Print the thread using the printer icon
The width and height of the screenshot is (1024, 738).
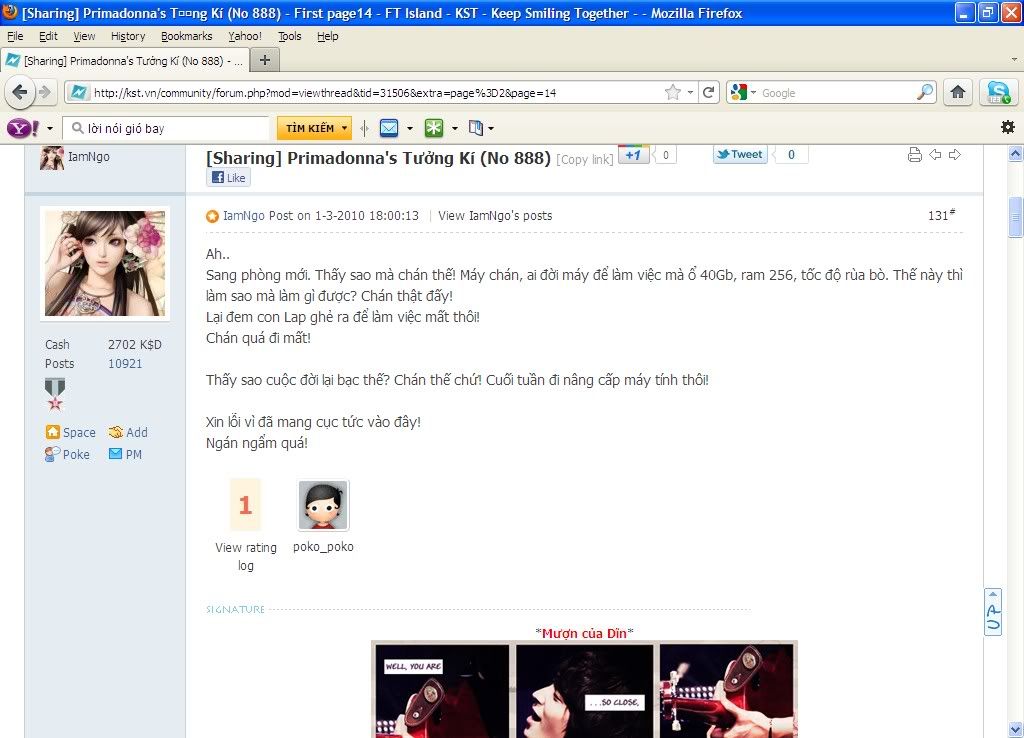tap(914, 155)
